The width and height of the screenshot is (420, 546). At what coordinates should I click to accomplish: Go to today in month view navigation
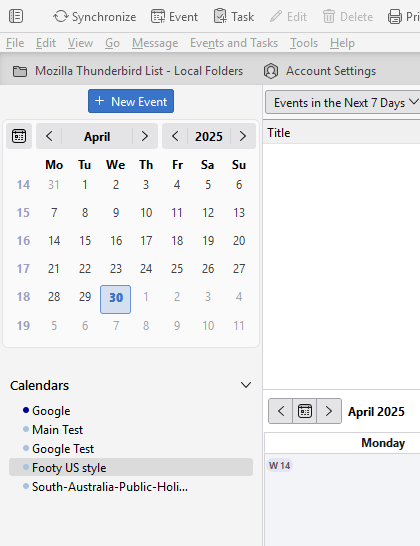pyautogui.click(x=305, y=411)
